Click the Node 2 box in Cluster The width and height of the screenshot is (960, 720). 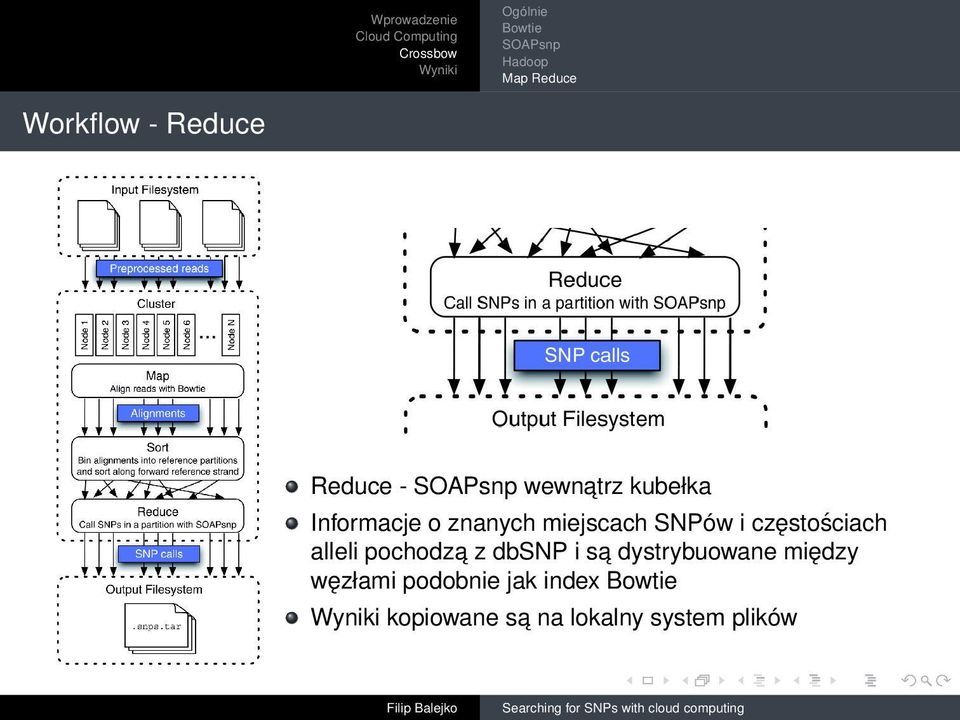tap(105, 334)
